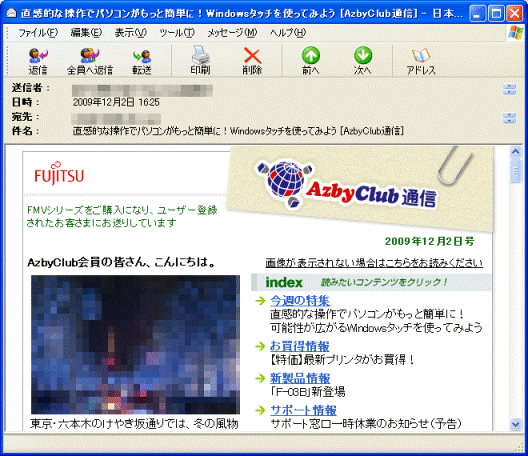Click the text 「F-03B」新登場
528x456 pixels.
pos(308,392)
